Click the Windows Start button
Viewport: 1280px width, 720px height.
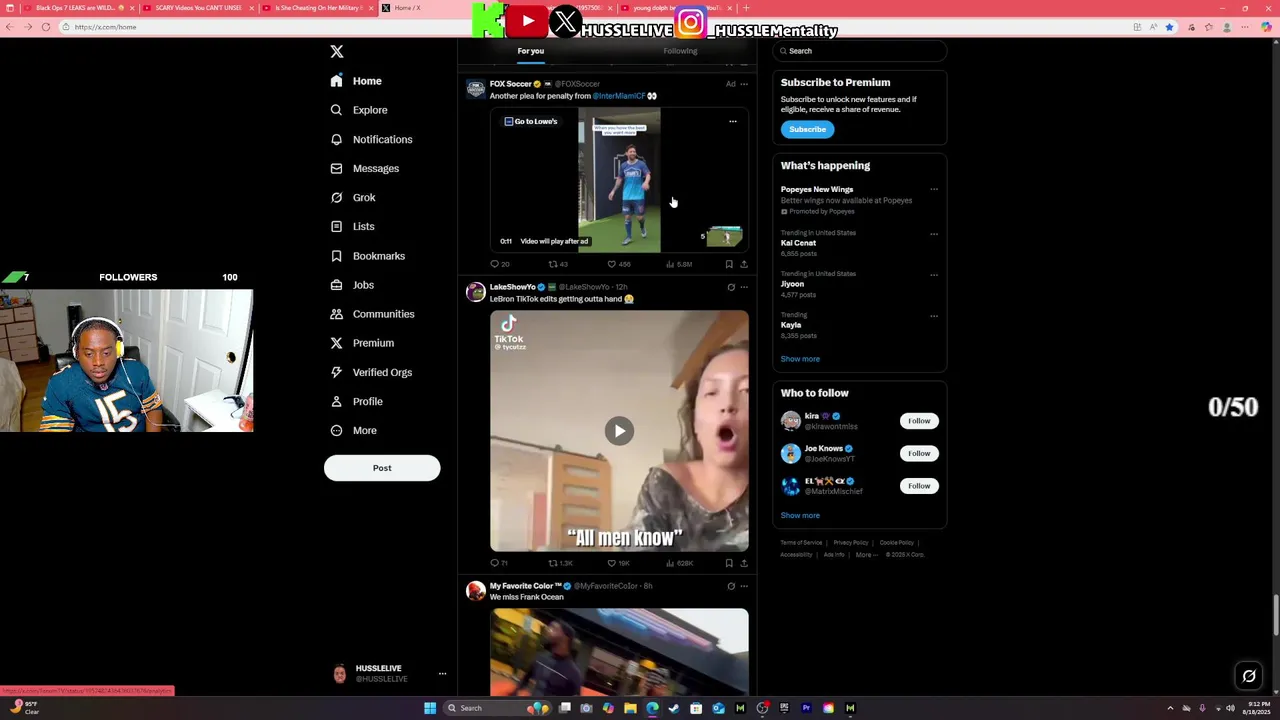tap(430, 708)
